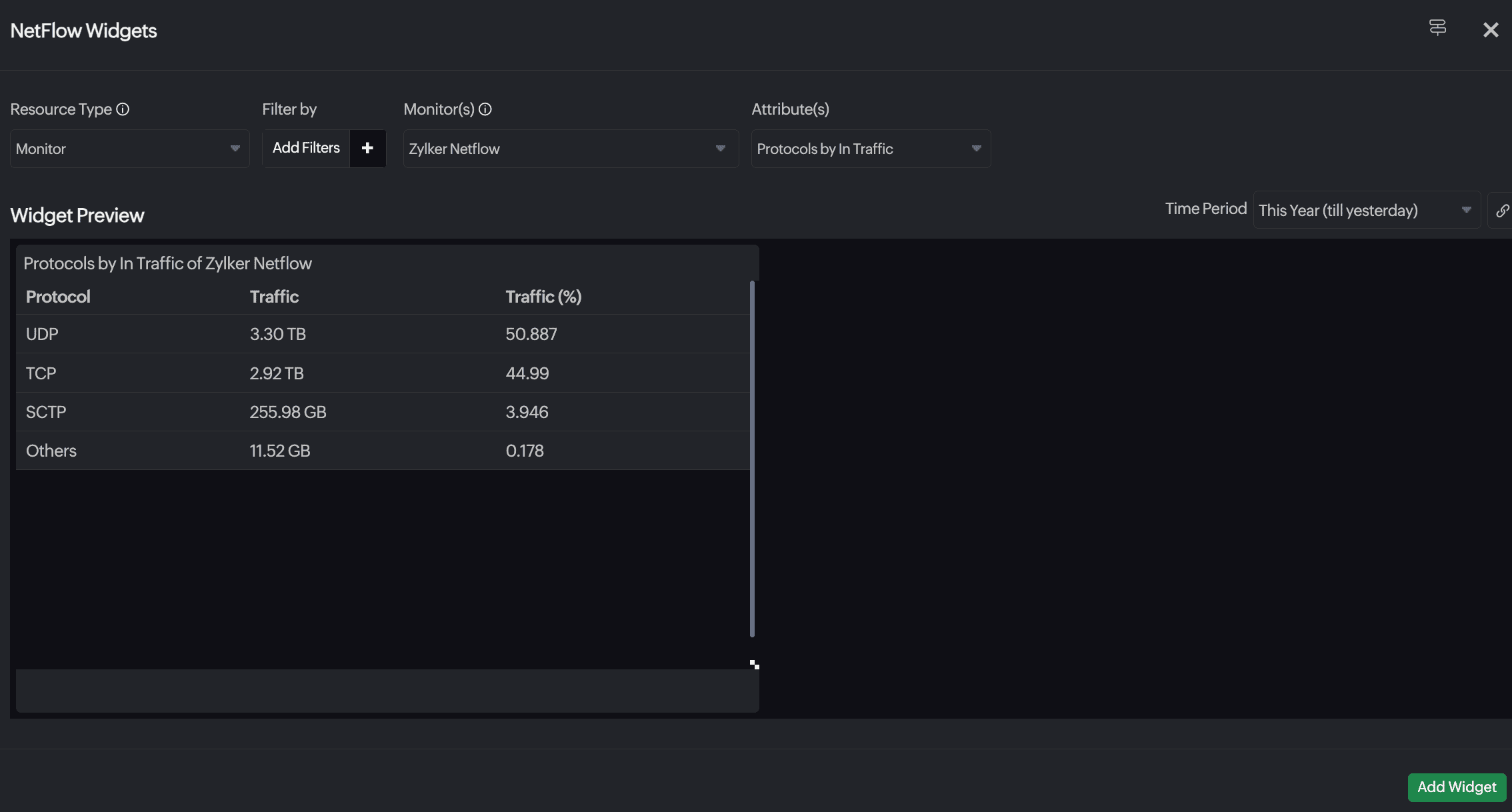Screen dimensions: 1512x812
Task: Click the SCTP row in table
Action: pyautogui.click(x=383, y=412)
